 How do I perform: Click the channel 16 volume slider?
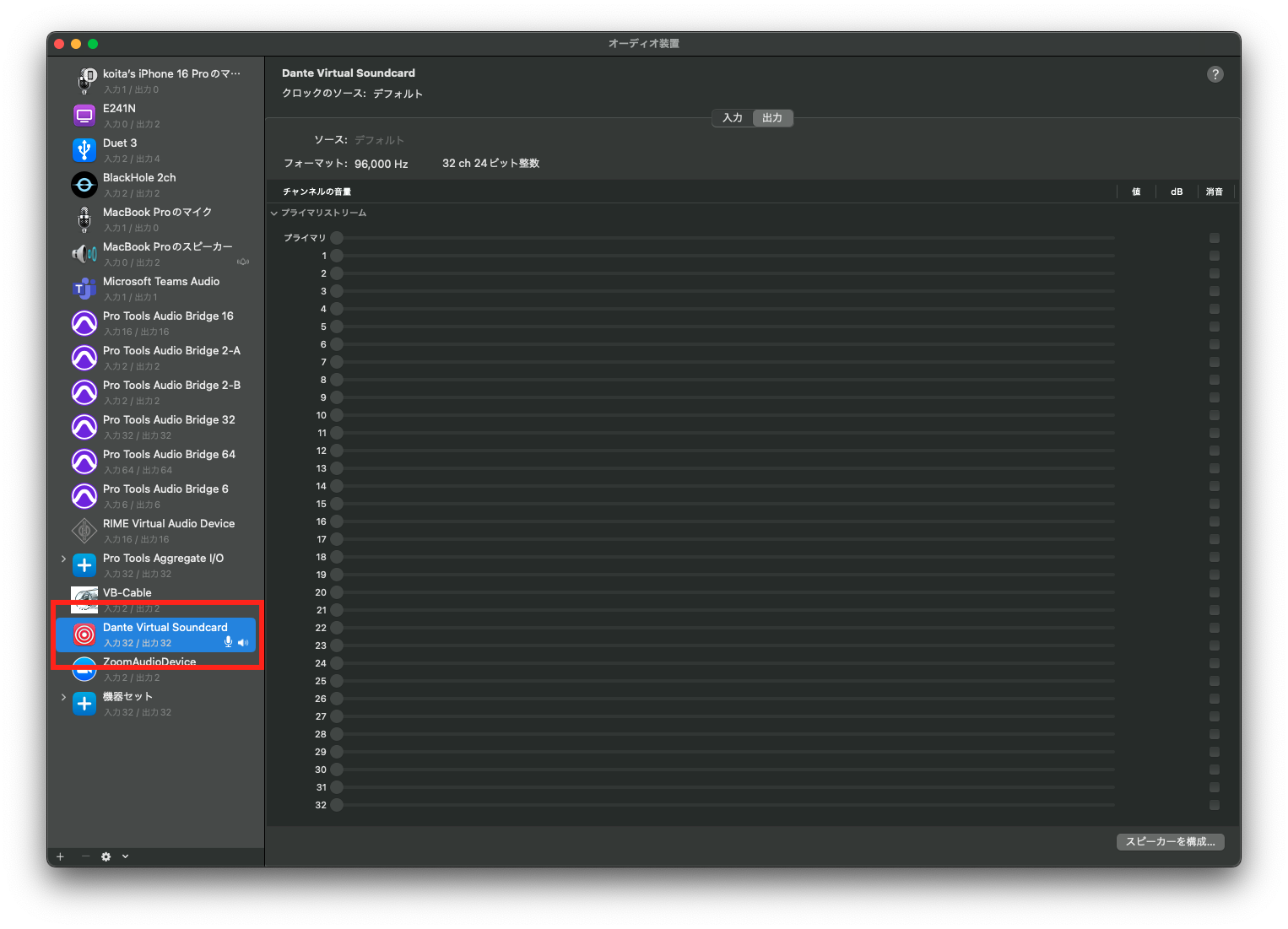tap(726, 521)
